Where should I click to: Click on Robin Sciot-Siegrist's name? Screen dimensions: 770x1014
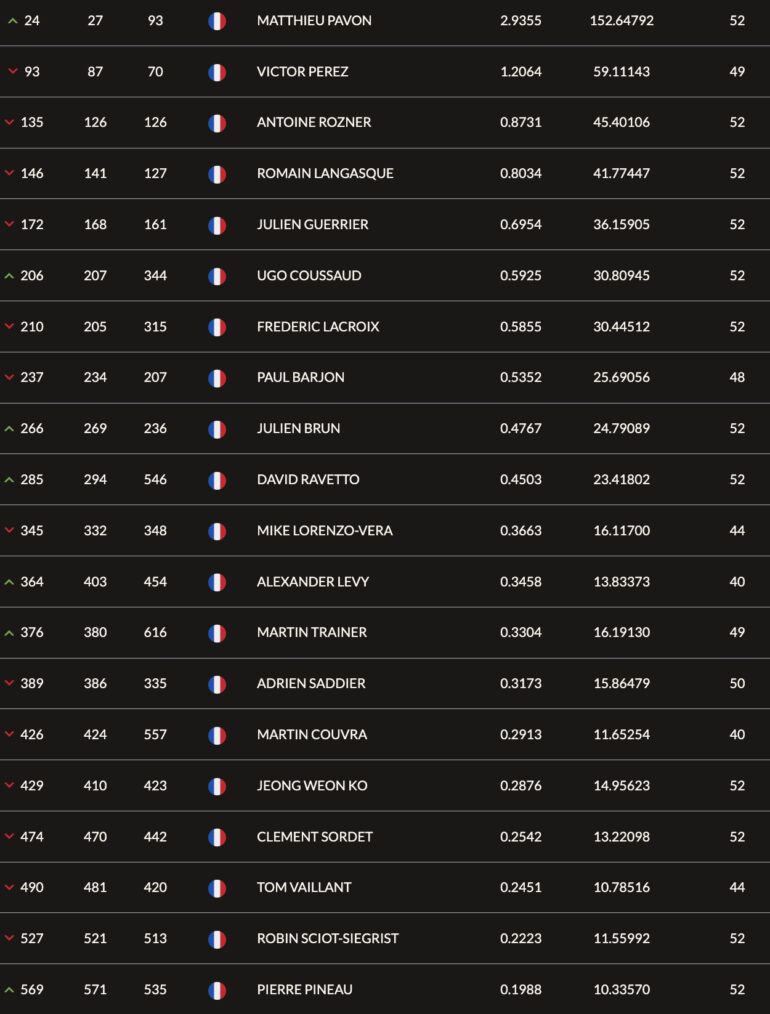coord(327,938)
